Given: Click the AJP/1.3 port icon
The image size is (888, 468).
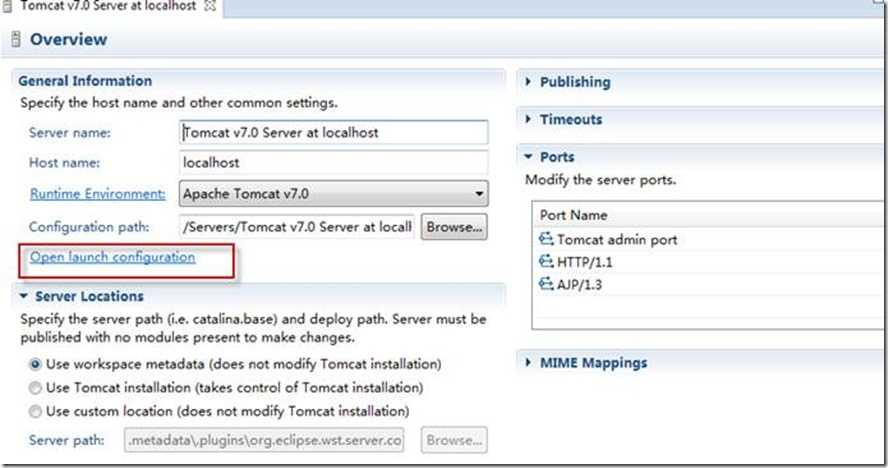Looking at the screenshot, I should (546, 283).
